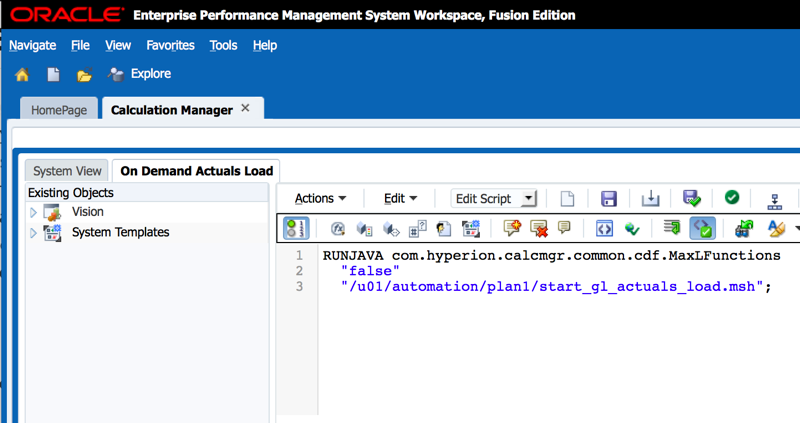Screen dimensions: 800x423
Task: Switch to the System View tab
Action: tap(67, 171)
